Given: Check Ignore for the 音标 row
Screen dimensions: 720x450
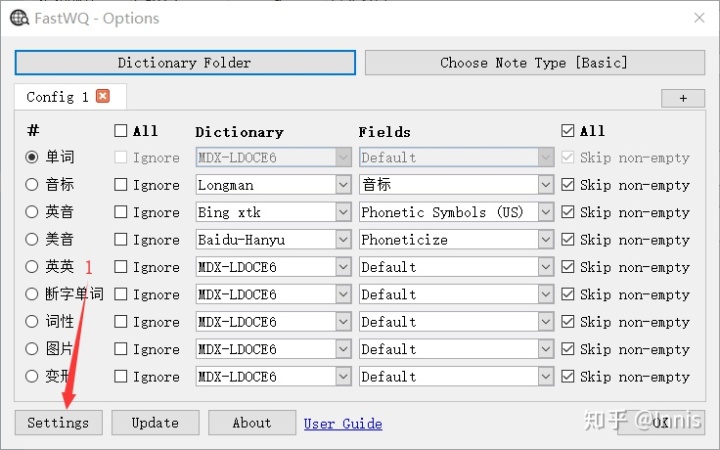Looking at the screenshot, I should (x=120, y=185).
